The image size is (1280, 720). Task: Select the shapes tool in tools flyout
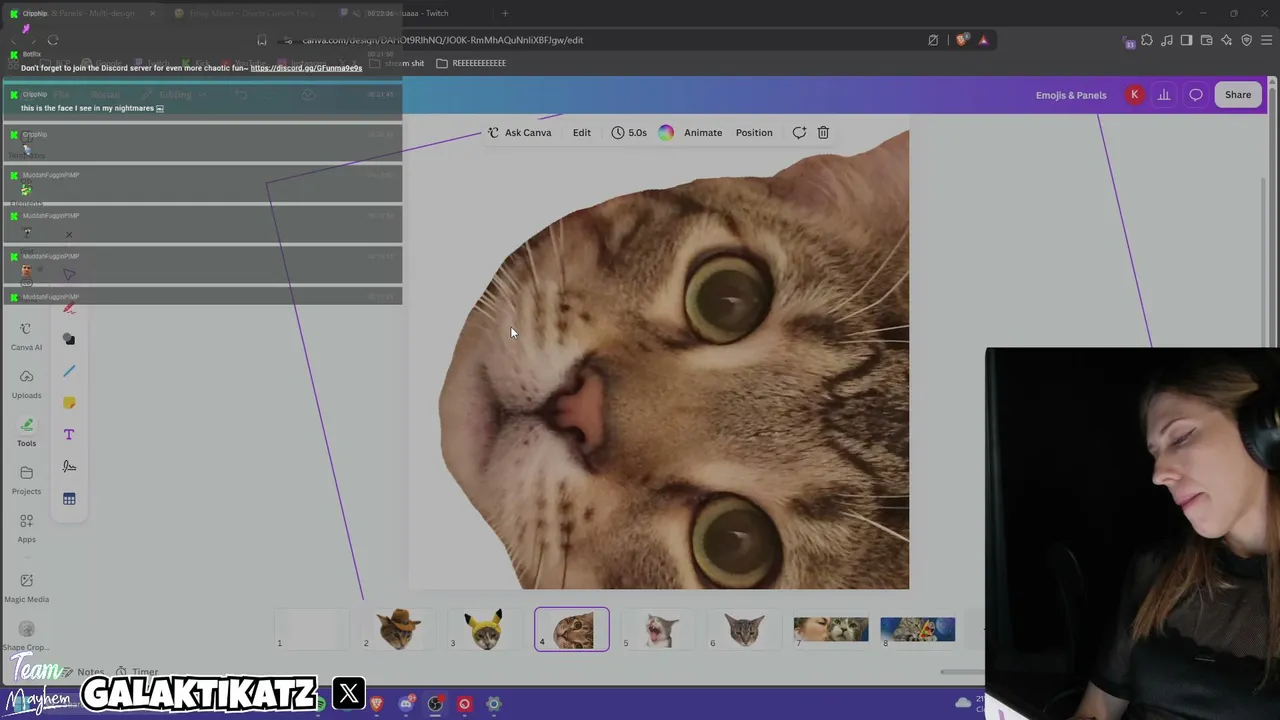click(x=69, y=340)
